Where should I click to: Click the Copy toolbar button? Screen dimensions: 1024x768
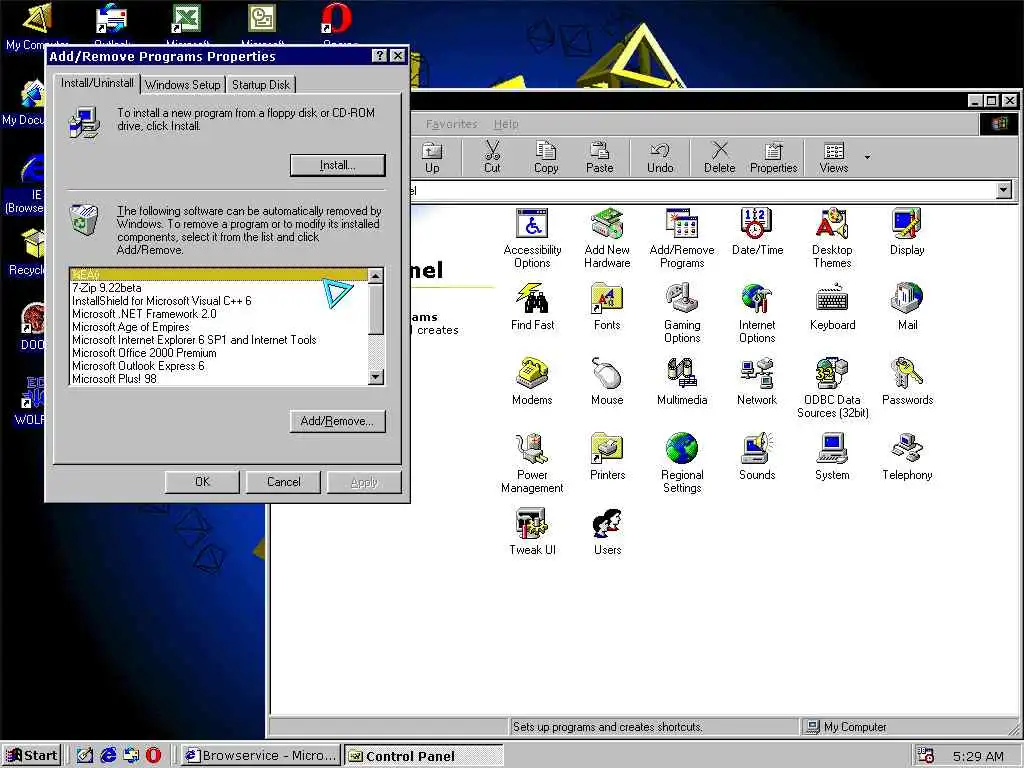[546, 158]
